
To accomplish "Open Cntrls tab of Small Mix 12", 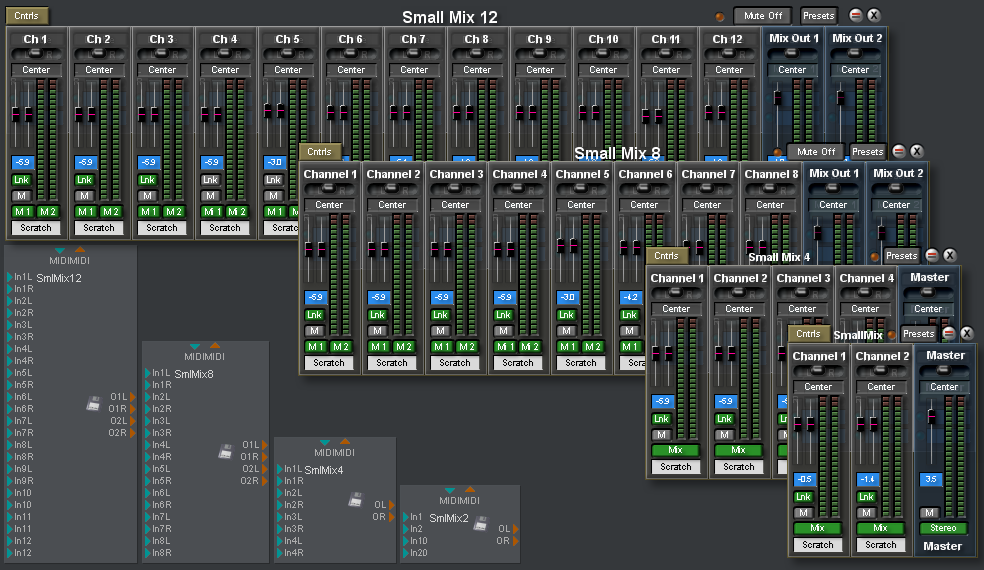I will coord(26,16).
